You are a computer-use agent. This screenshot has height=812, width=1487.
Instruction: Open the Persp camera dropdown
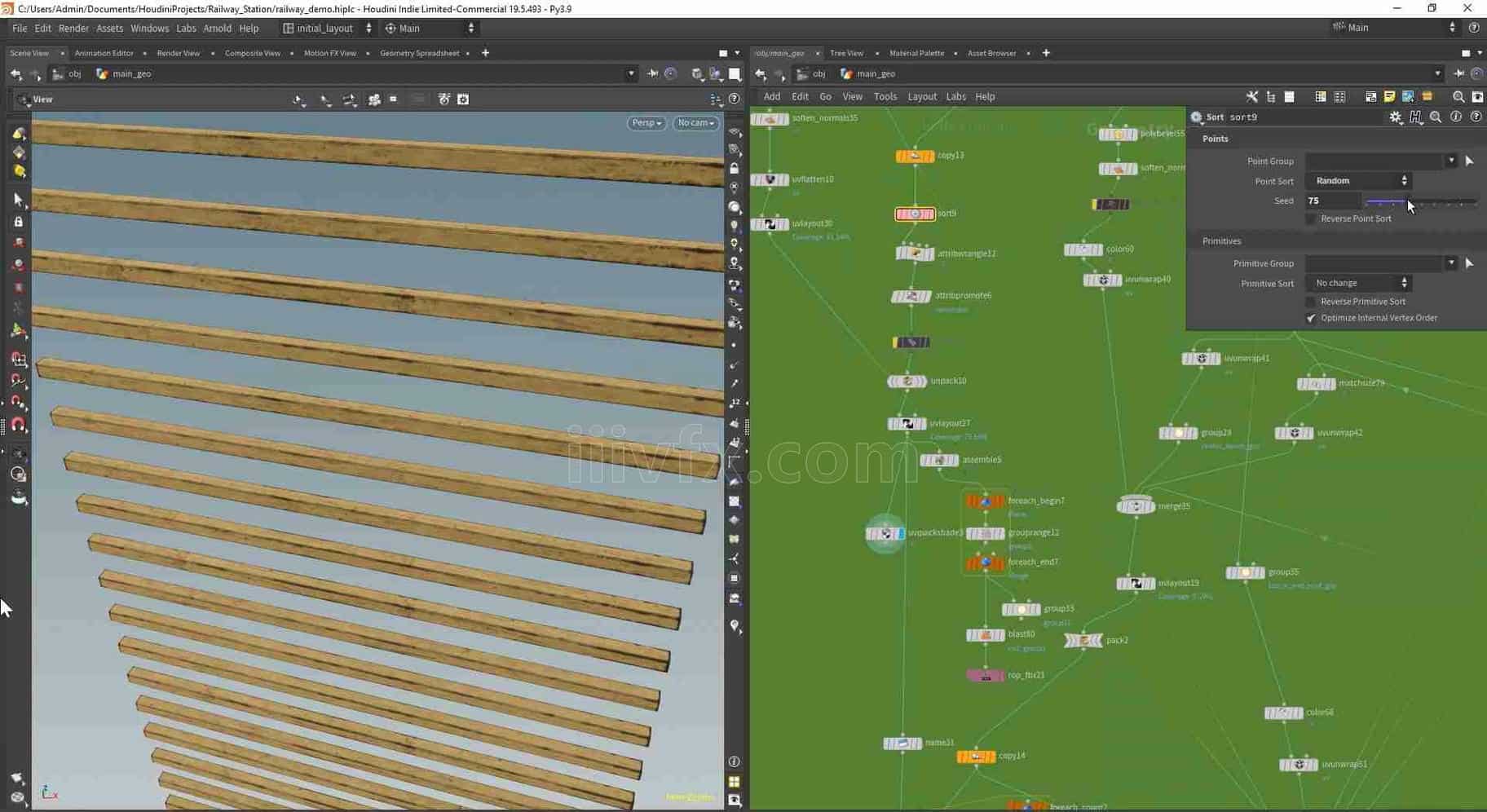click(x=646, y=123)
